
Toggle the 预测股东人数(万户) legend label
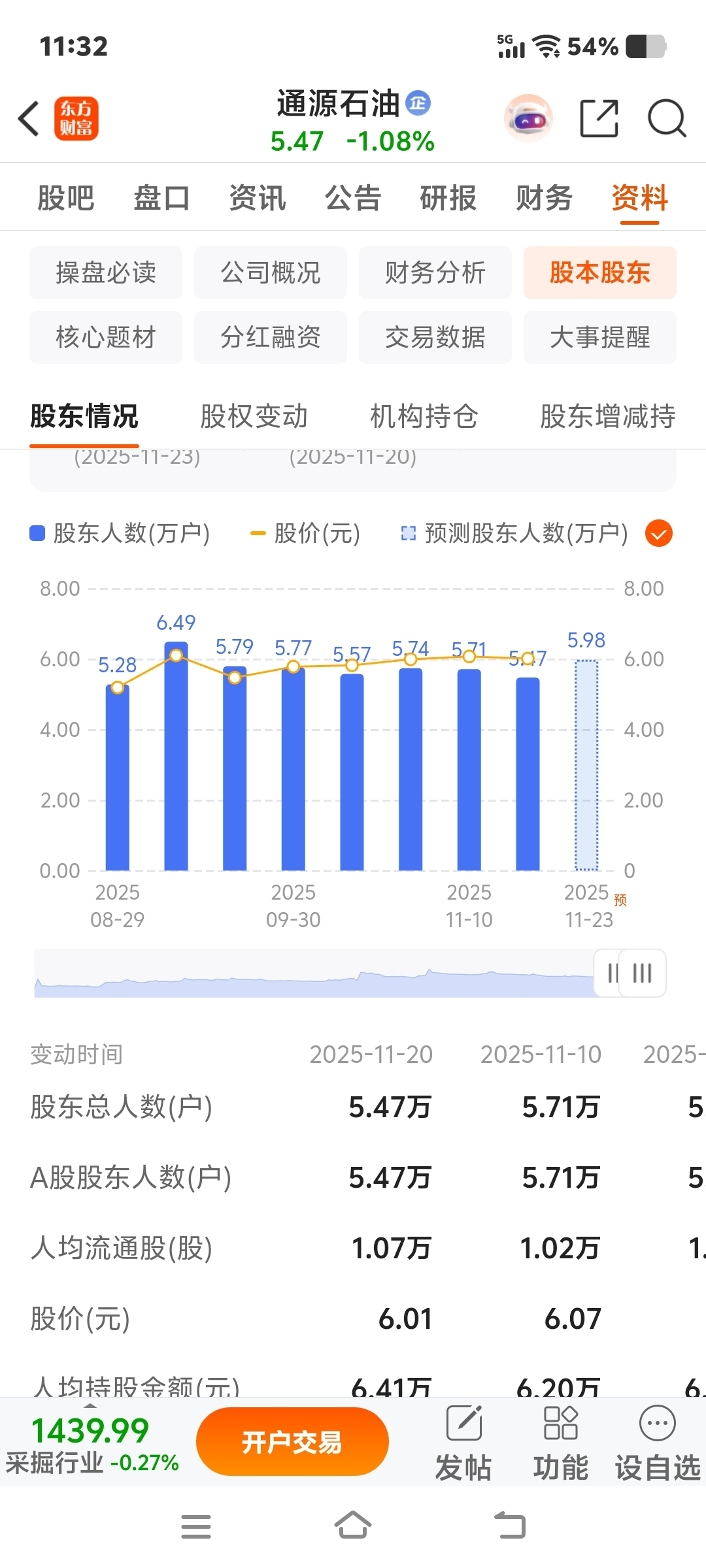[x=514, y=534]
